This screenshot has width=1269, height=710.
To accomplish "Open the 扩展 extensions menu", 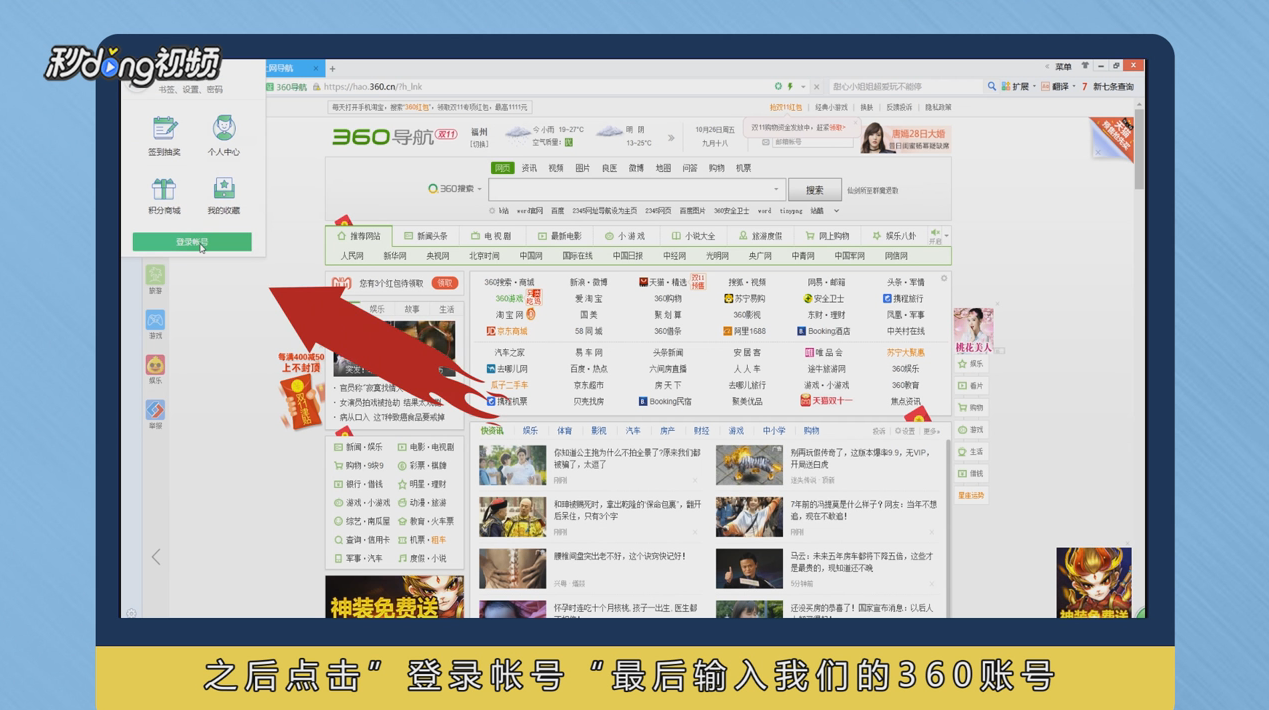I will pos(1018,87).
